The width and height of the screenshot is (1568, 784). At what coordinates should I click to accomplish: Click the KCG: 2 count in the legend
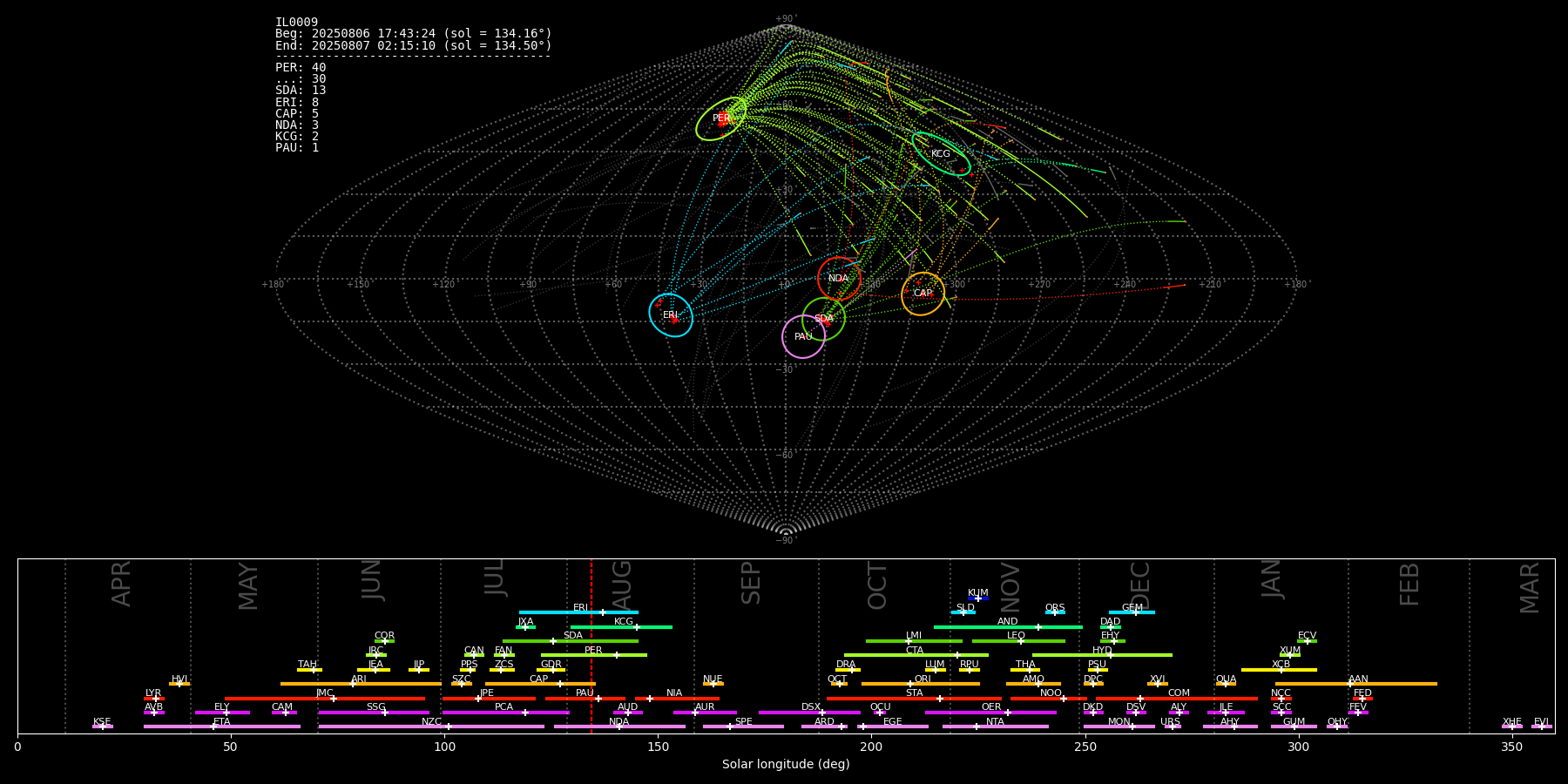coord(297,137)
